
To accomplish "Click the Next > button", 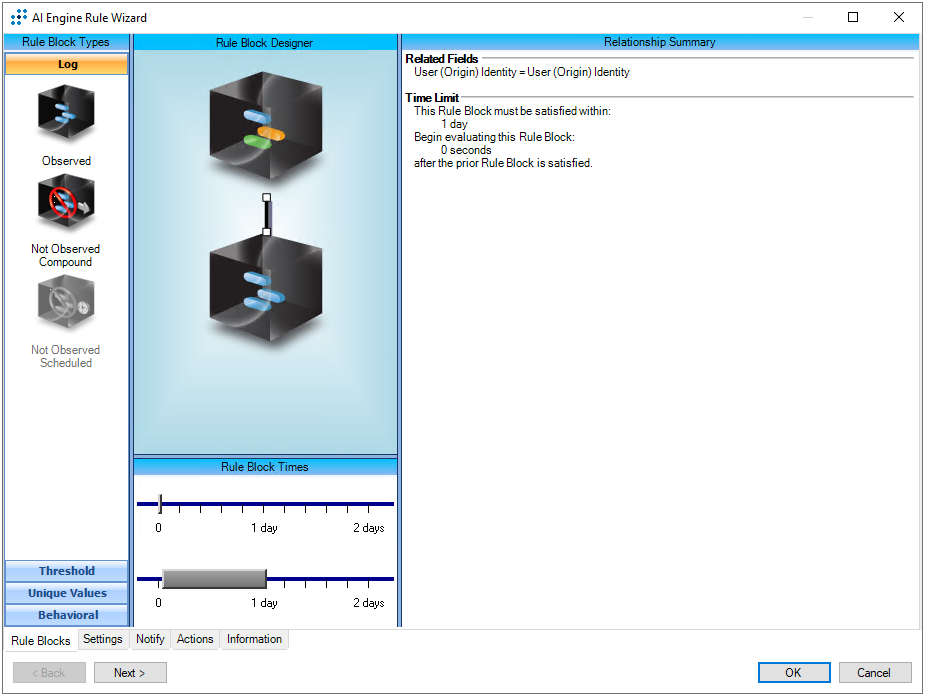I will pyautogui.click(x=130, y=673).
